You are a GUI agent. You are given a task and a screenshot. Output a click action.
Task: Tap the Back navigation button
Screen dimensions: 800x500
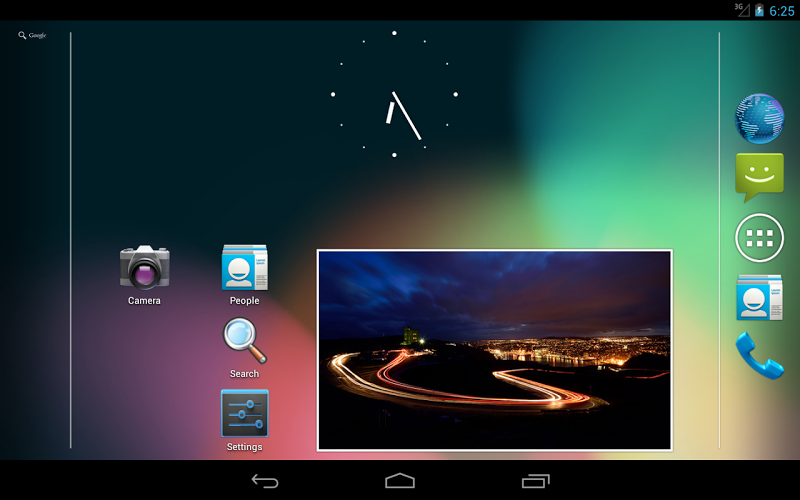[x=265, y=481]
